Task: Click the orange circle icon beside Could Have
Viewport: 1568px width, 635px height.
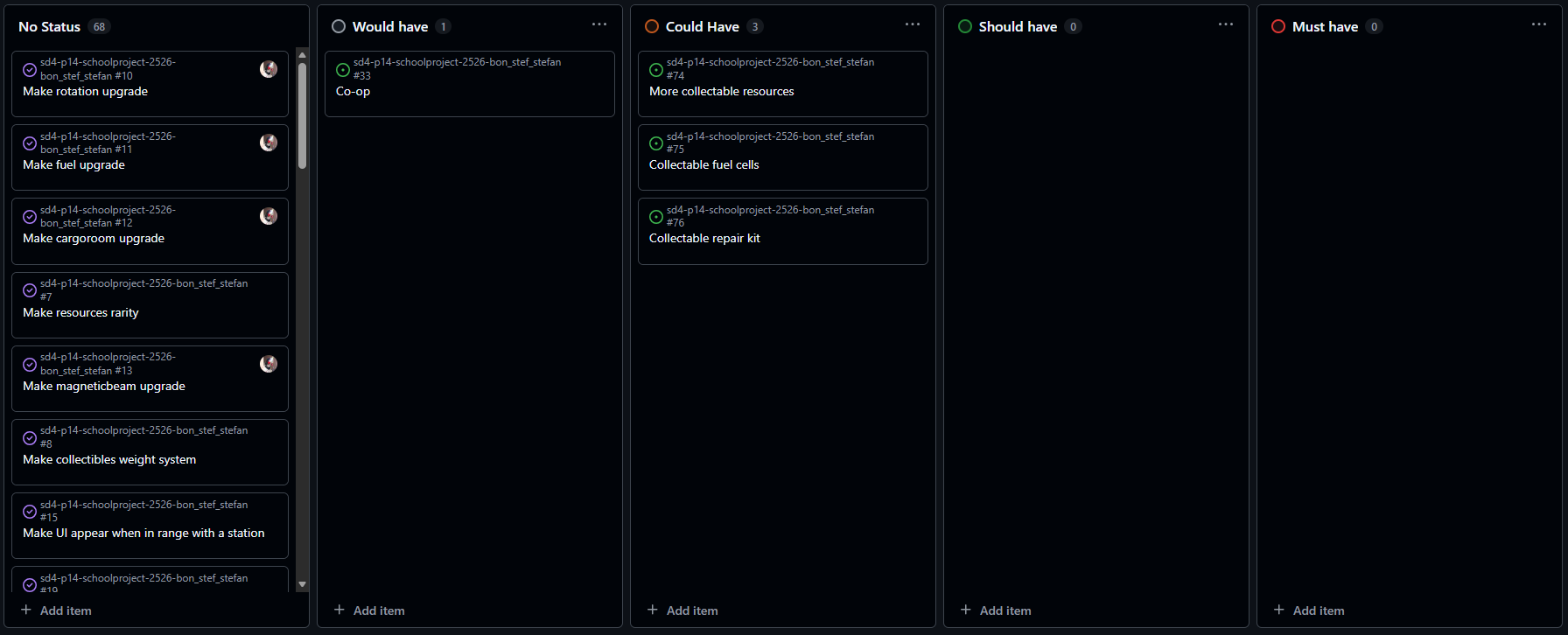Action: (652, 27)
